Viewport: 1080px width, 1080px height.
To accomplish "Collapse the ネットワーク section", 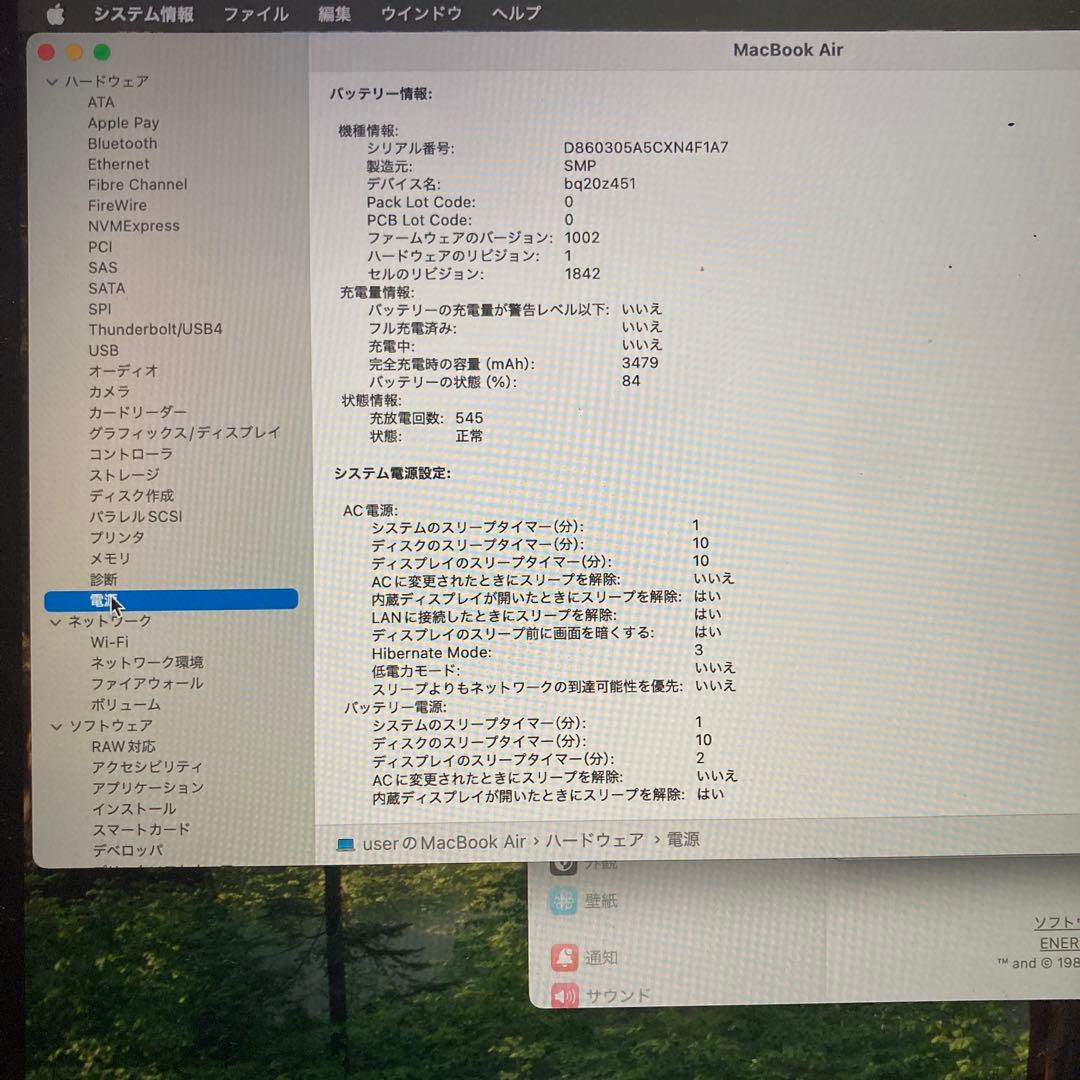I will (55, 621).
